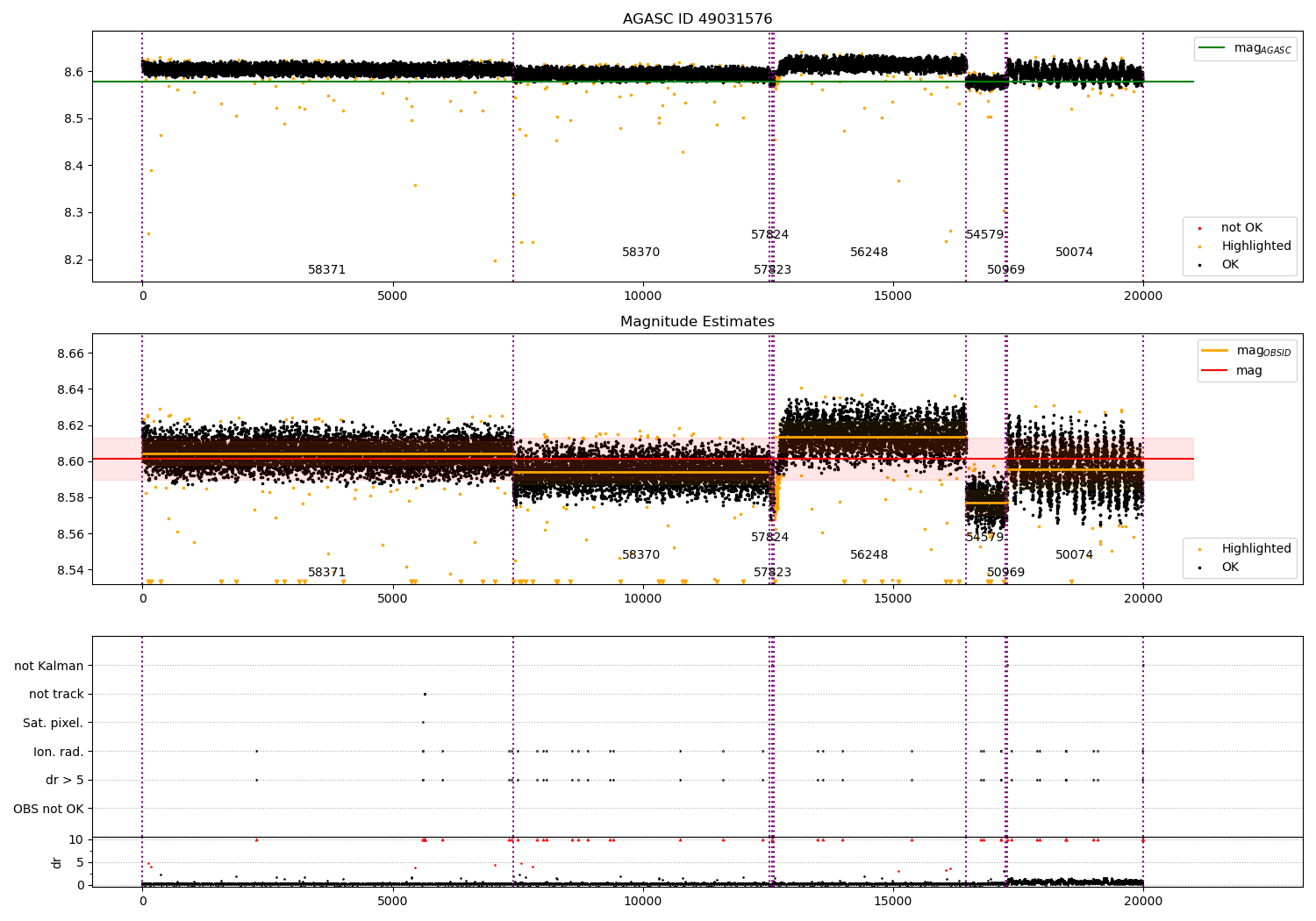Click the 8.56 y-axis tick label
1316x921 pixels.
(71, 534)
